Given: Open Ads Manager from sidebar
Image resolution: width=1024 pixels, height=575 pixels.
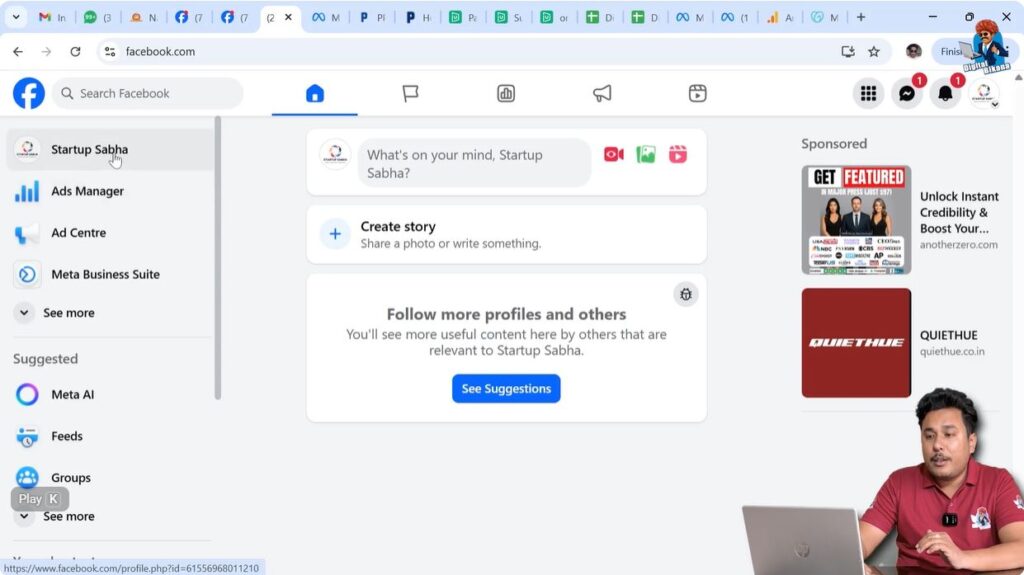Looking at the screenshot, I should point(110,191).
